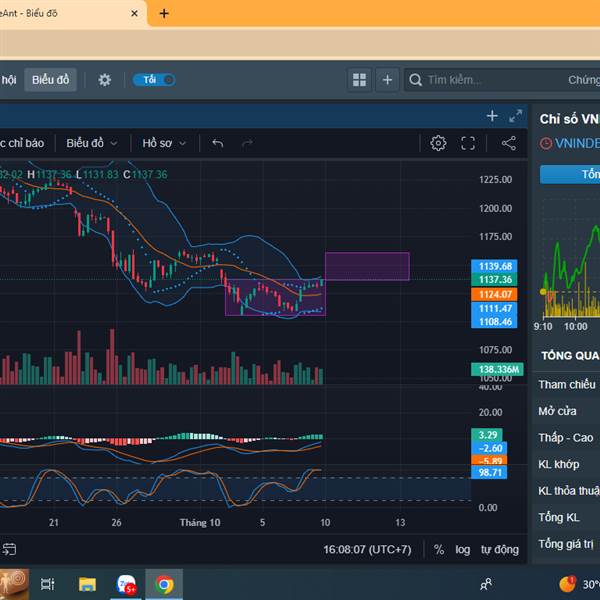Expand chart panel with diagonal arrows icon
Viewport: 600px width, 600px height.
516,116
